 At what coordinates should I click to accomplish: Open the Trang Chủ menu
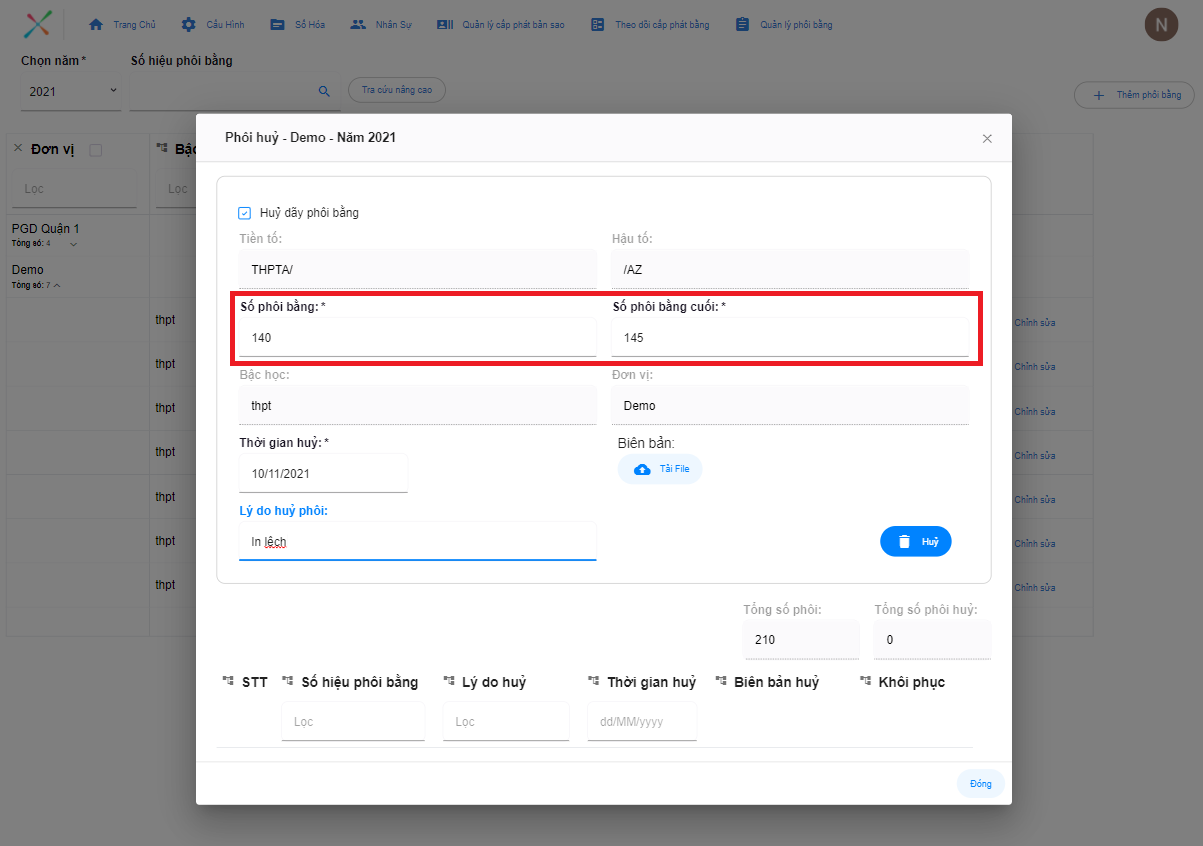[x=124, y=24]
